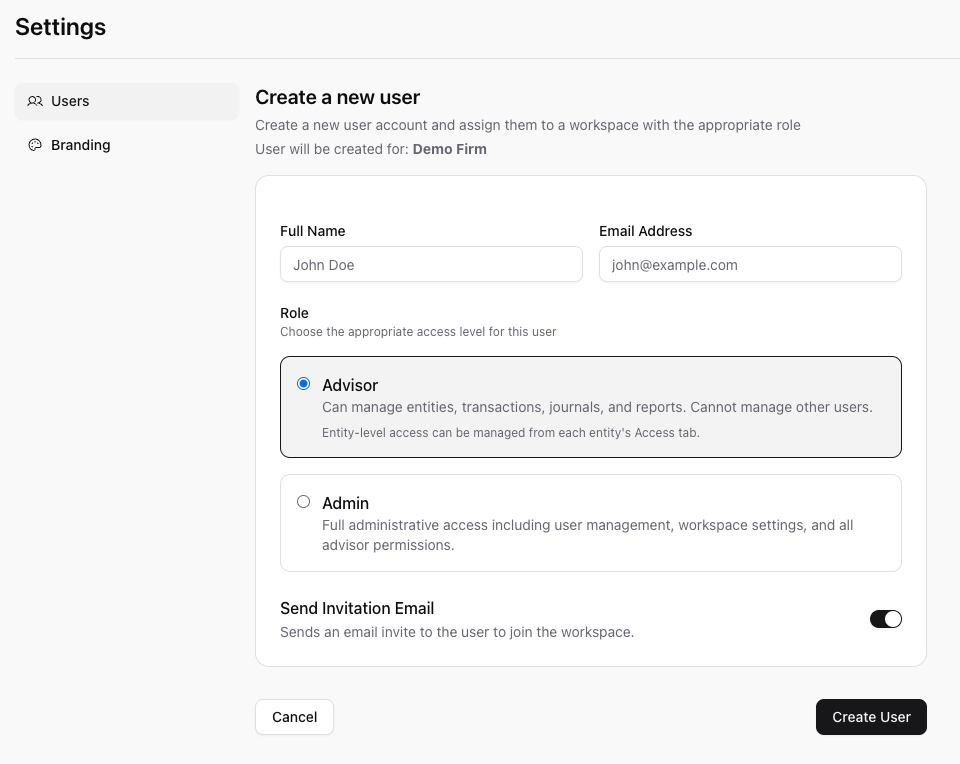Click the Settings page heading
This screenshot has width=960, height=764.
60,27
